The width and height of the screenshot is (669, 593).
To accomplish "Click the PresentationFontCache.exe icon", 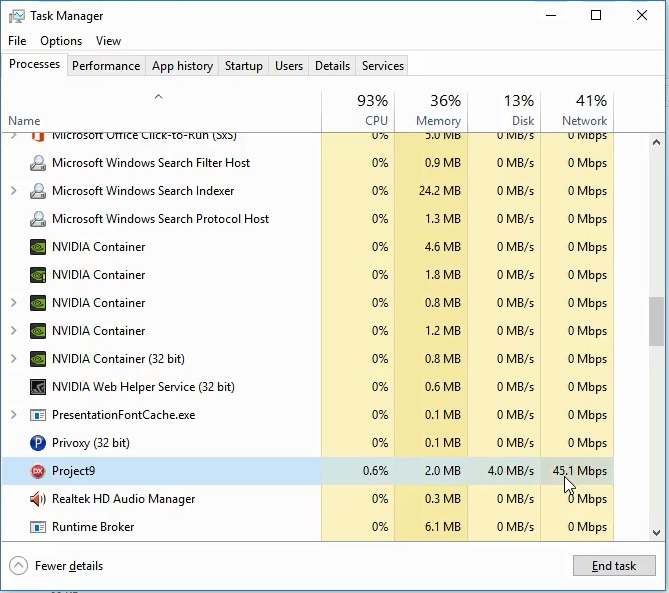I will click(x=38, y=415).
